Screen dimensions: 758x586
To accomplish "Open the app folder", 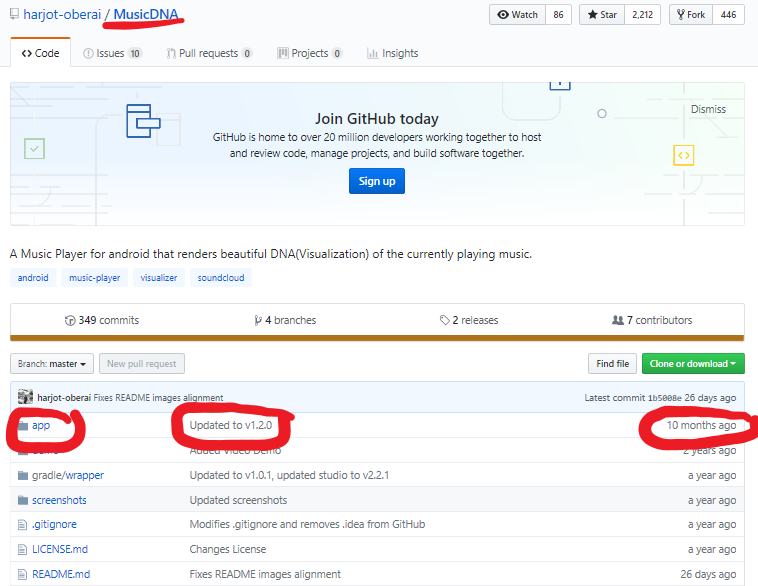I will tap(41, 425).
